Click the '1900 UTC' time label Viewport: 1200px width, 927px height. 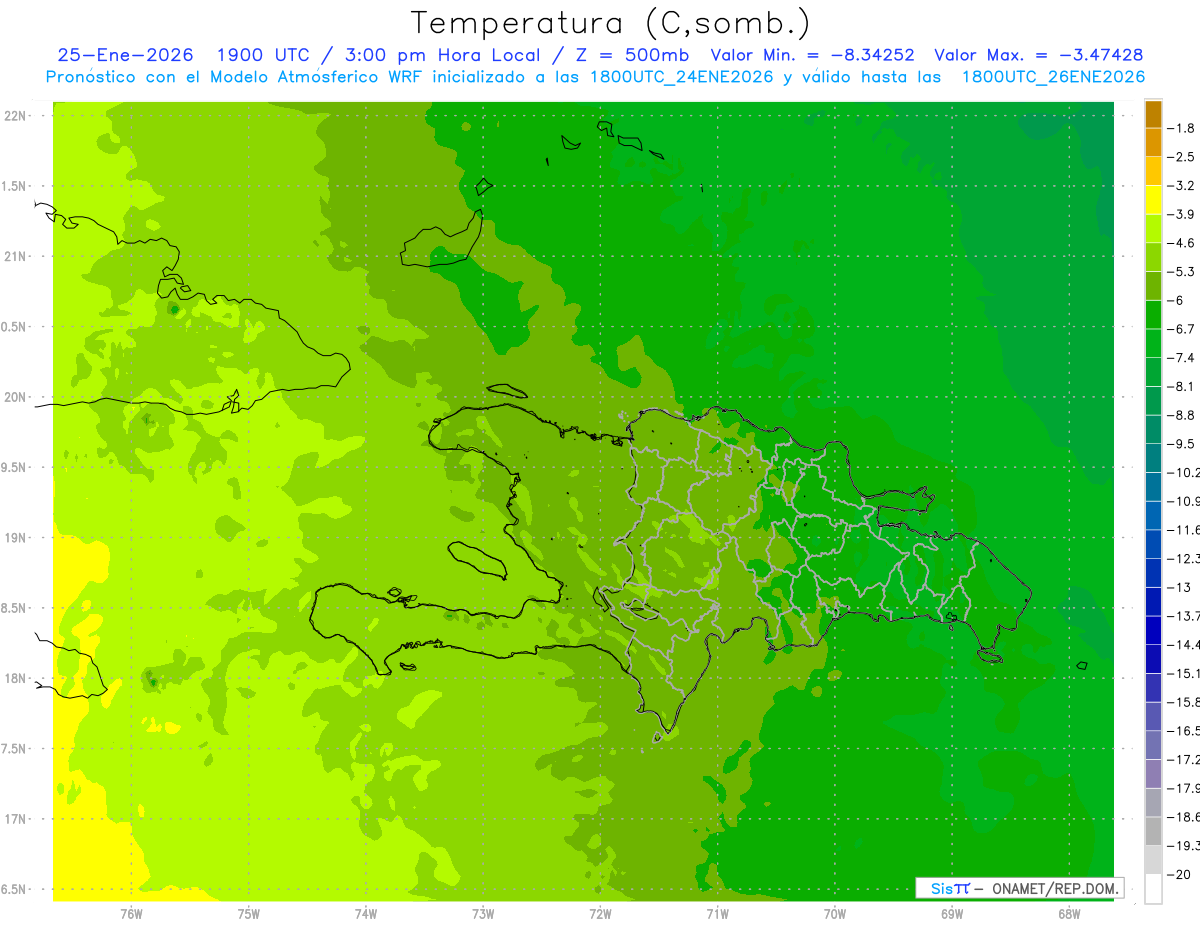pos(264,55)
